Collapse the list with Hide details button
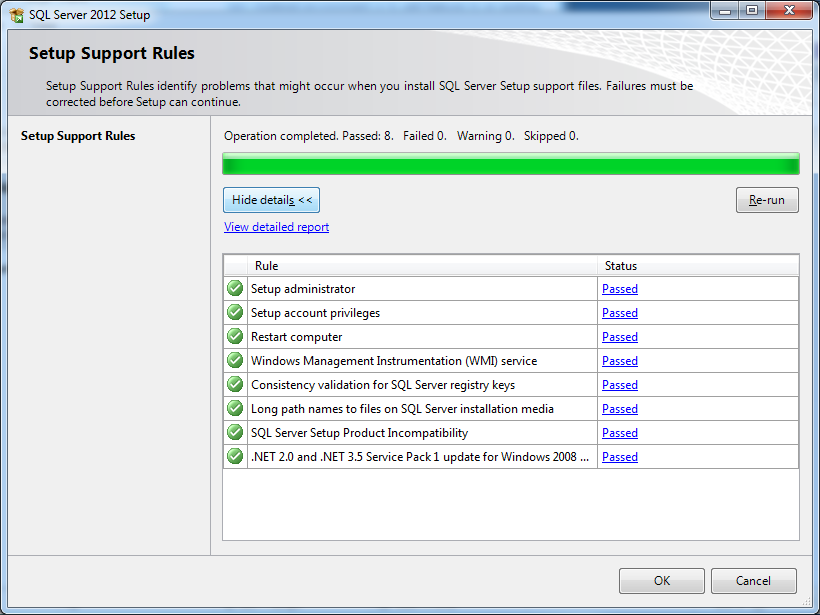The width and height of the screenshot is (820, 615). coord(271,200)
